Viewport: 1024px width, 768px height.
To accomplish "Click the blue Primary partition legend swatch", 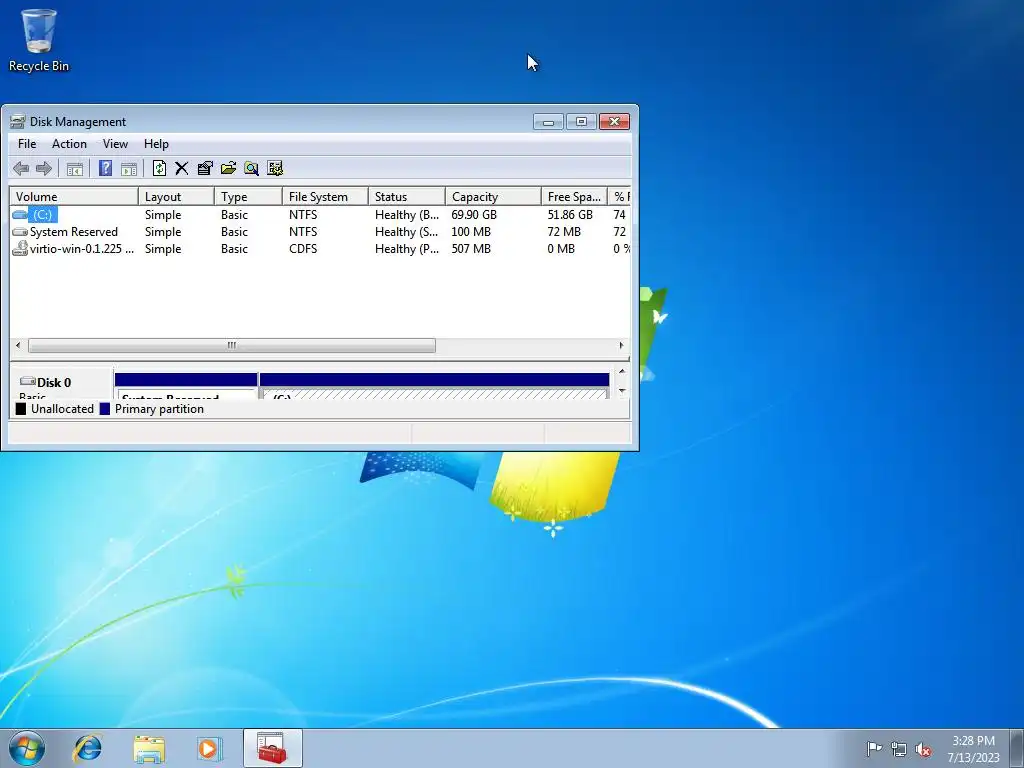I will 104,409.
